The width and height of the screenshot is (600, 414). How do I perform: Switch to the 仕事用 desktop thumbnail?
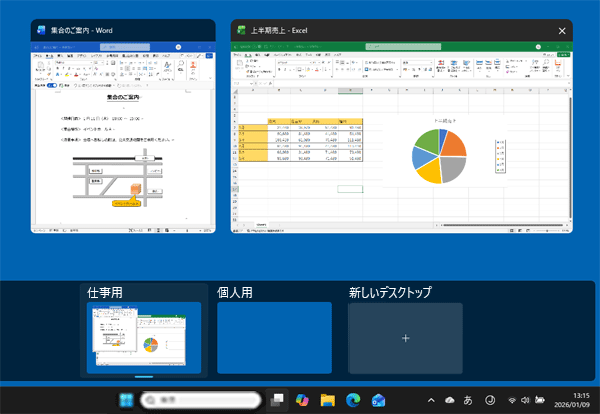(x=144, y=337)
